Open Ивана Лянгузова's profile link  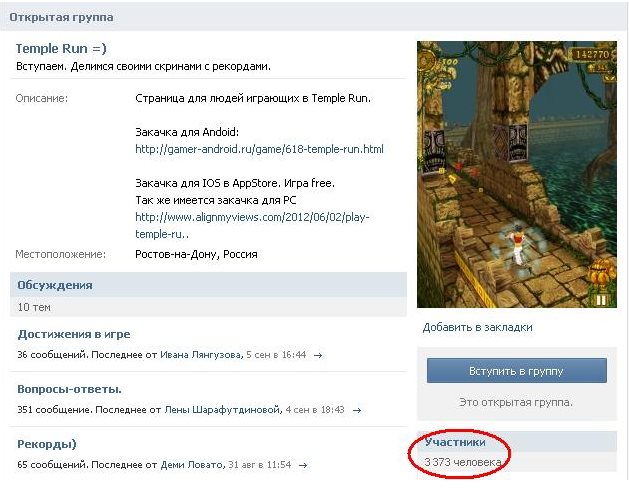[201, 355]
